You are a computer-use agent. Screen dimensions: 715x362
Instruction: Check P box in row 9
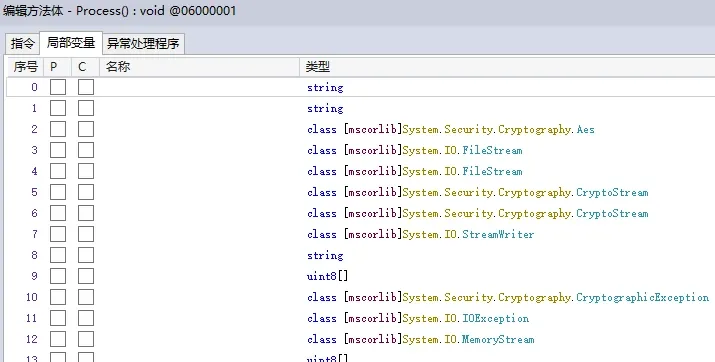coord(58,276)
